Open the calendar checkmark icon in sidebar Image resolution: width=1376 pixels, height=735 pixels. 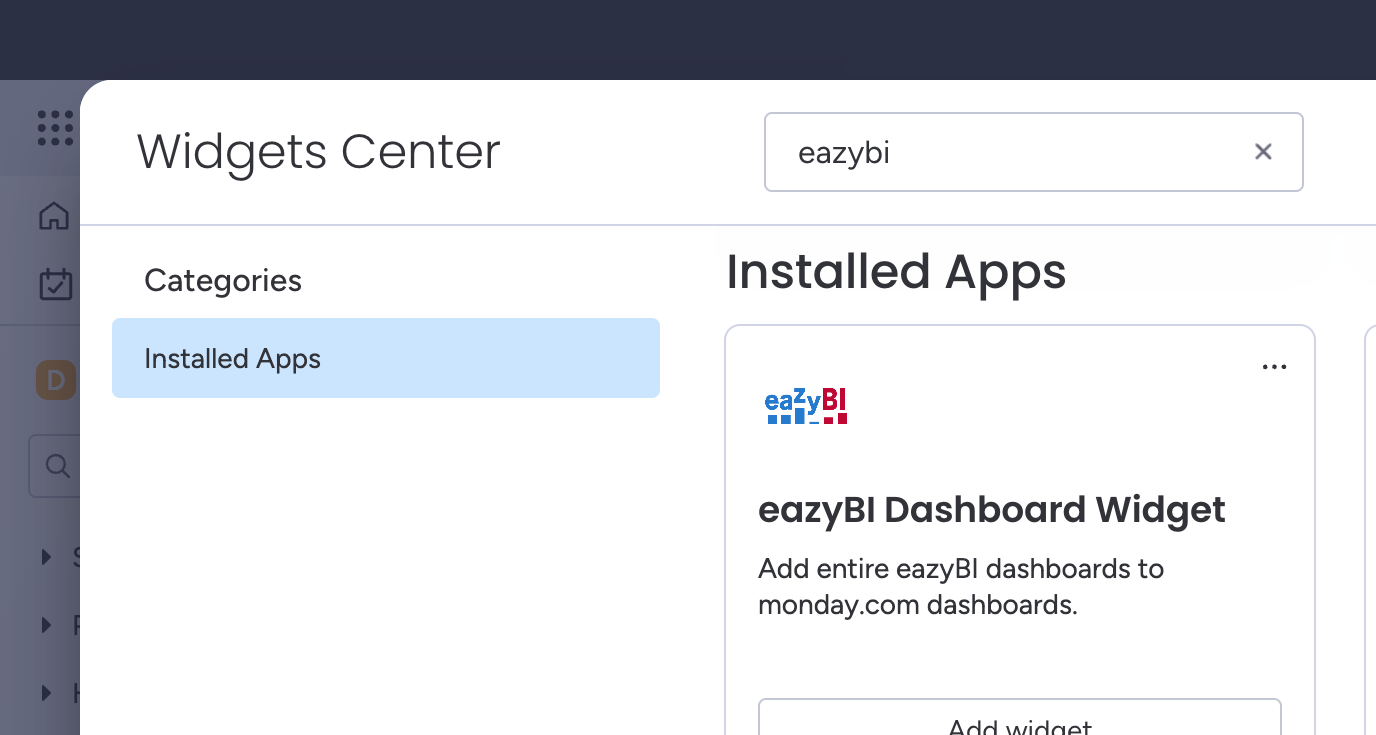[x=55, y=284]
